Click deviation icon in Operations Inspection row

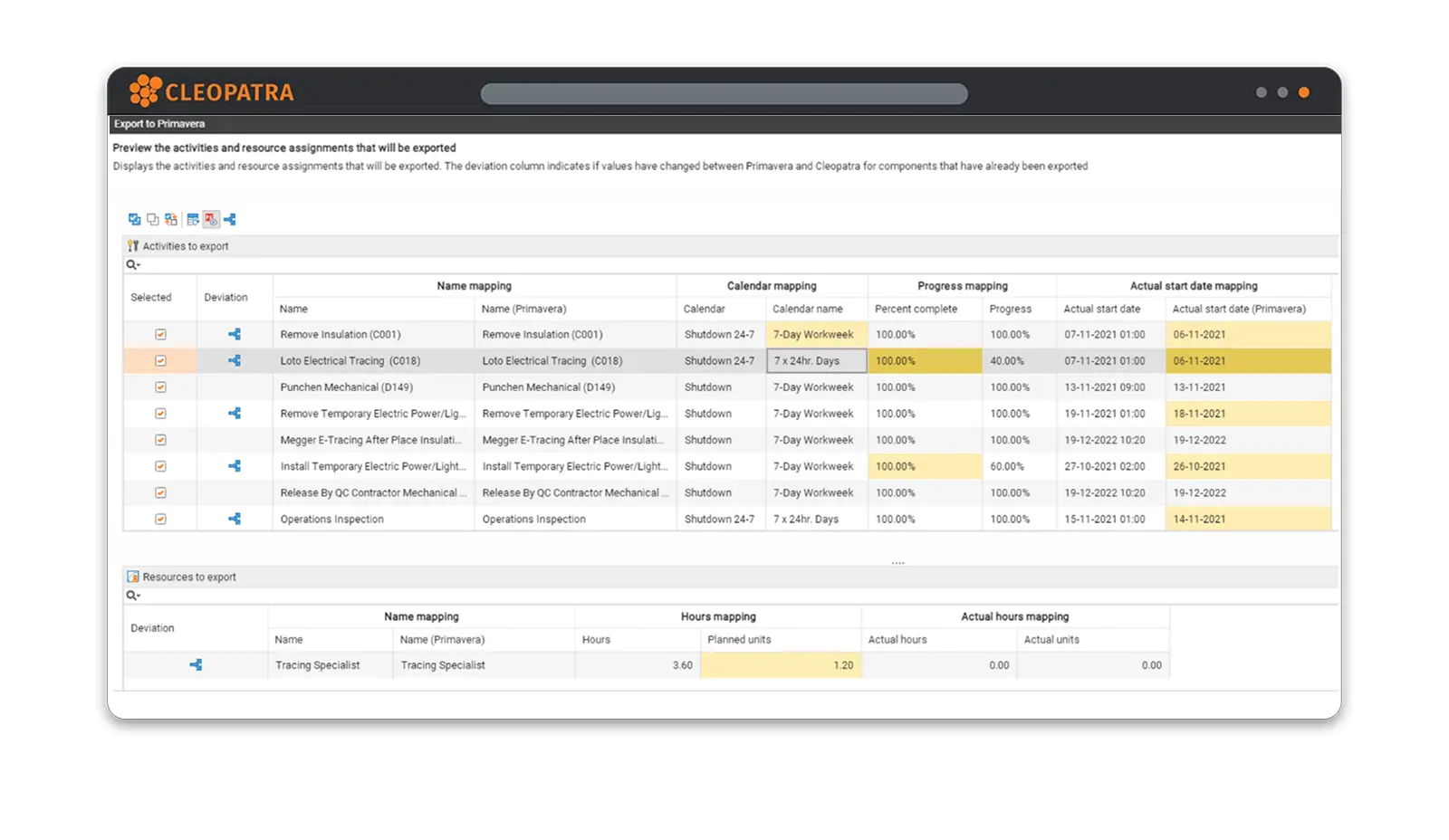point(235,519)
